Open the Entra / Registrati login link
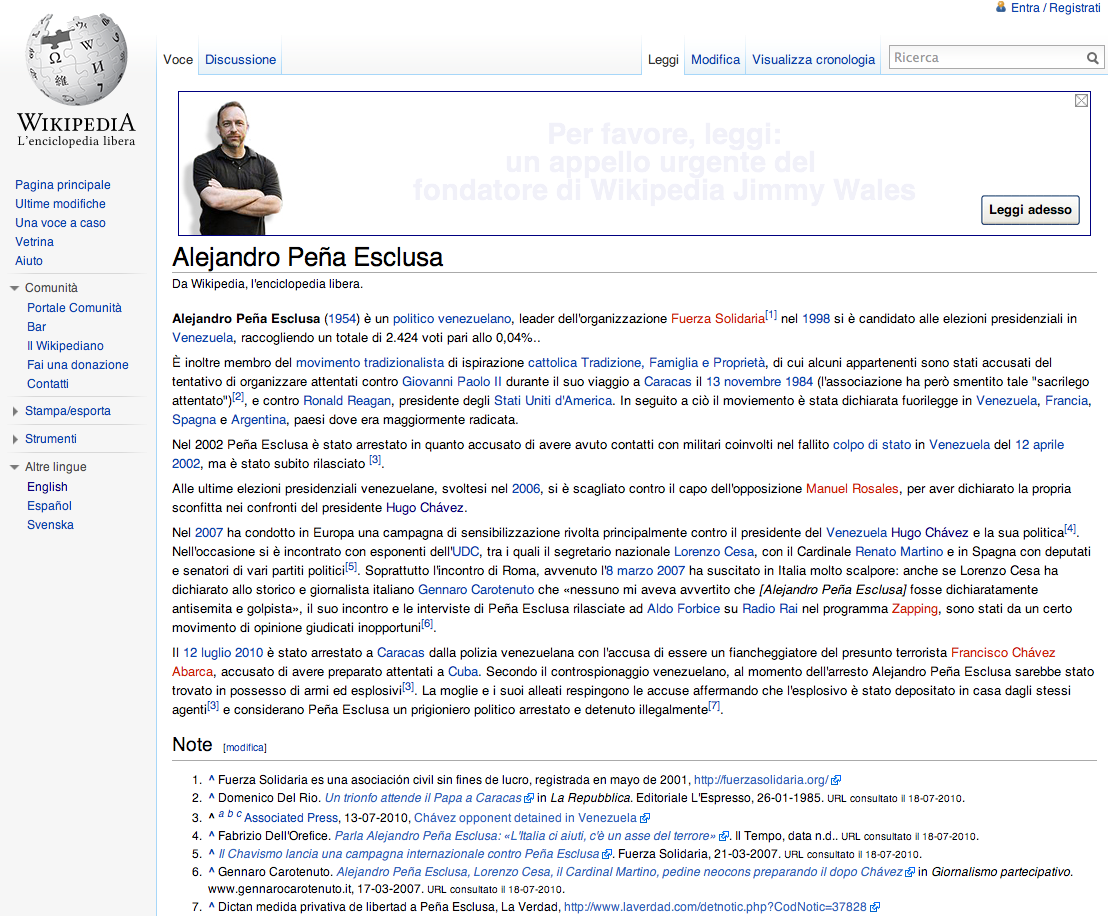This screenshot has width=1108, height=916. tap(1056, 8)
